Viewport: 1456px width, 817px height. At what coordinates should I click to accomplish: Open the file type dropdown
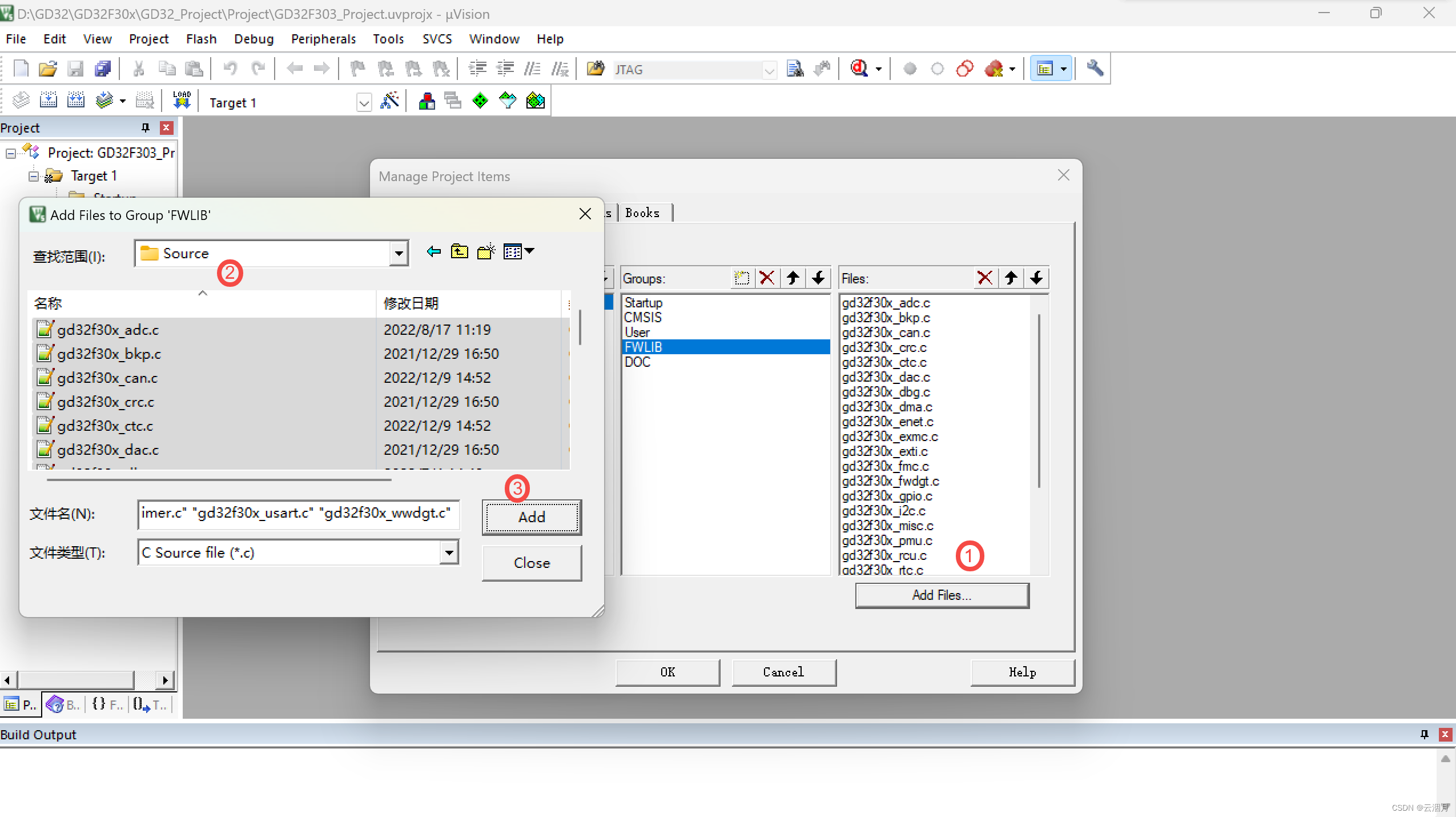[x=449, y=552]
